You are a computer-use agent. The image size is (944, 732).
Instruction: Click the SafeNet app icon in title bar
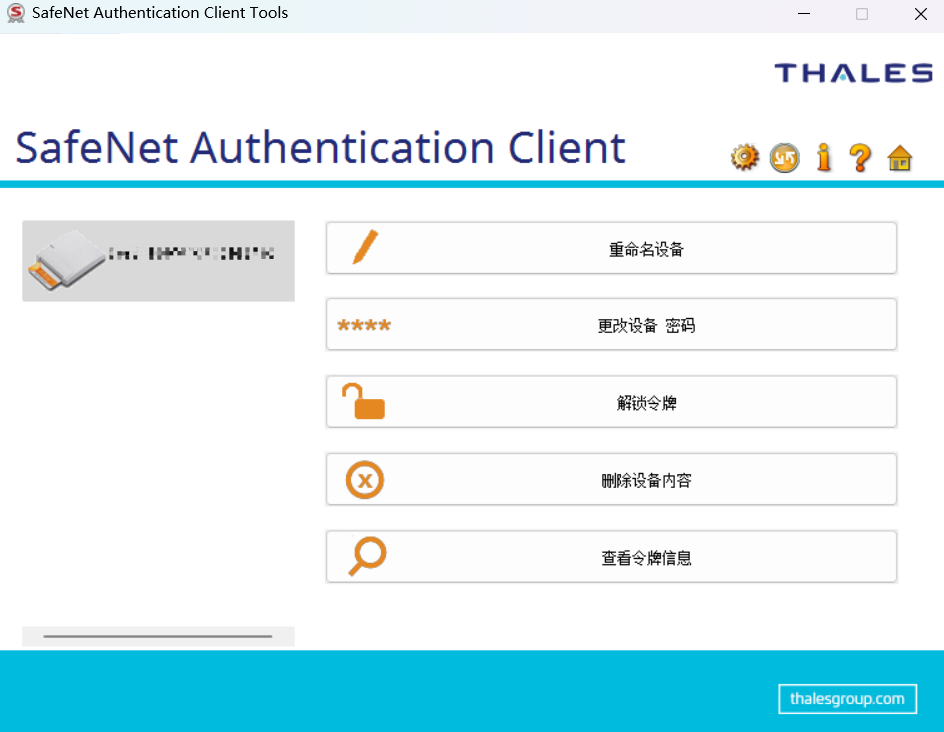point(16,13)
